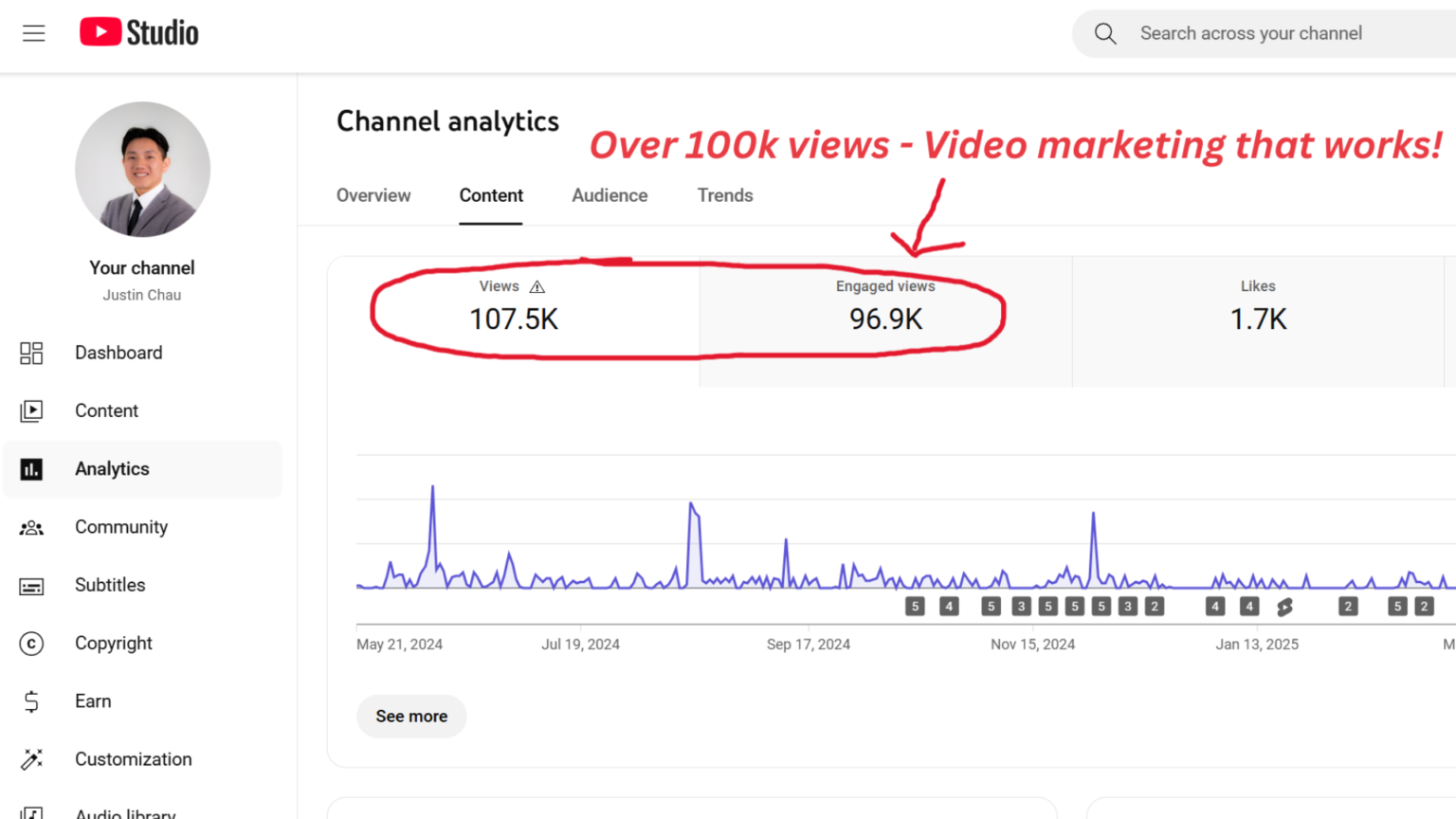Open the Trends tab
Screen dimensions: 1456x819
725,195
